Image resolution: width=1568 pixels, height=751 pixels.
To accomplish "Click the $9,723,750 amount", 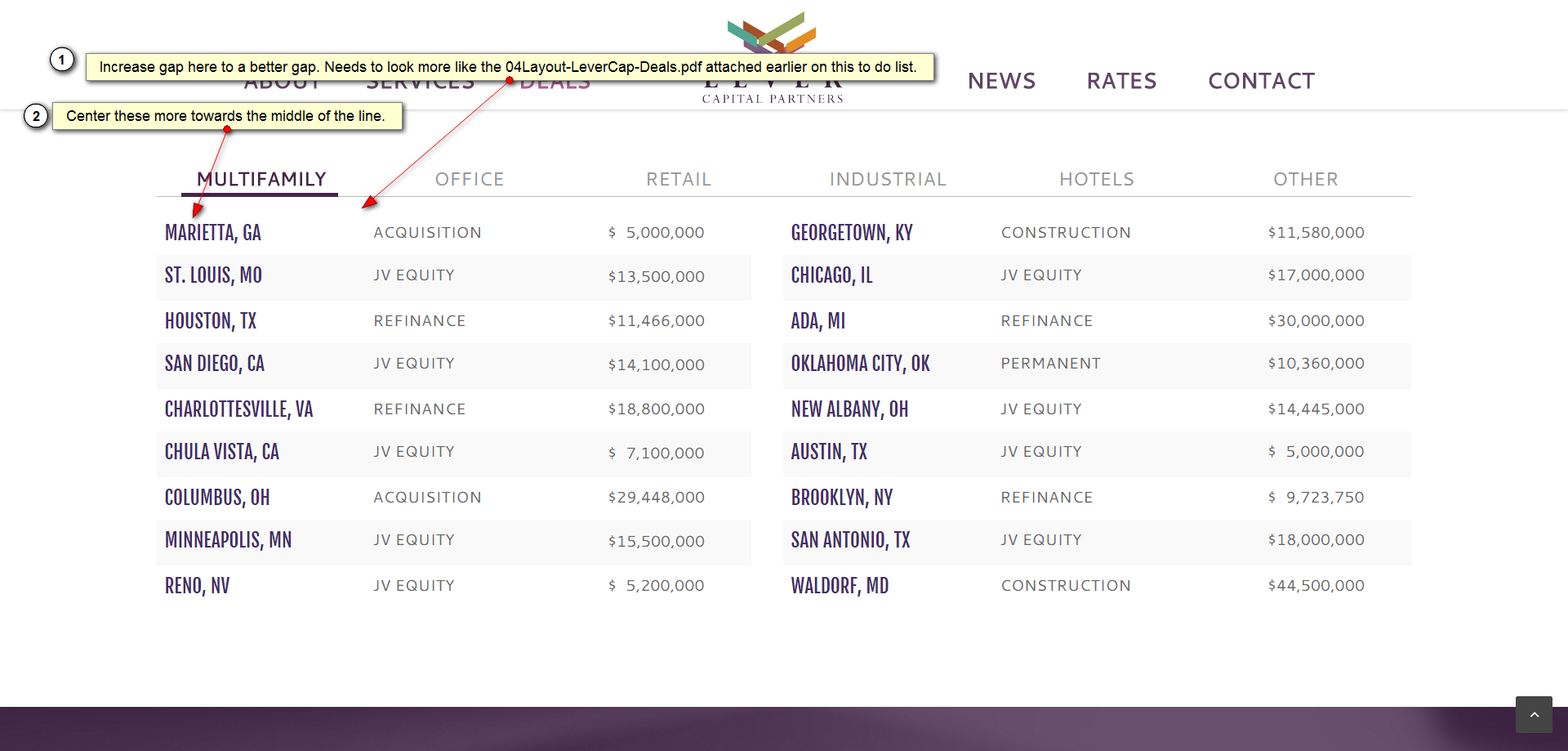I will [x=1316, y=498].
